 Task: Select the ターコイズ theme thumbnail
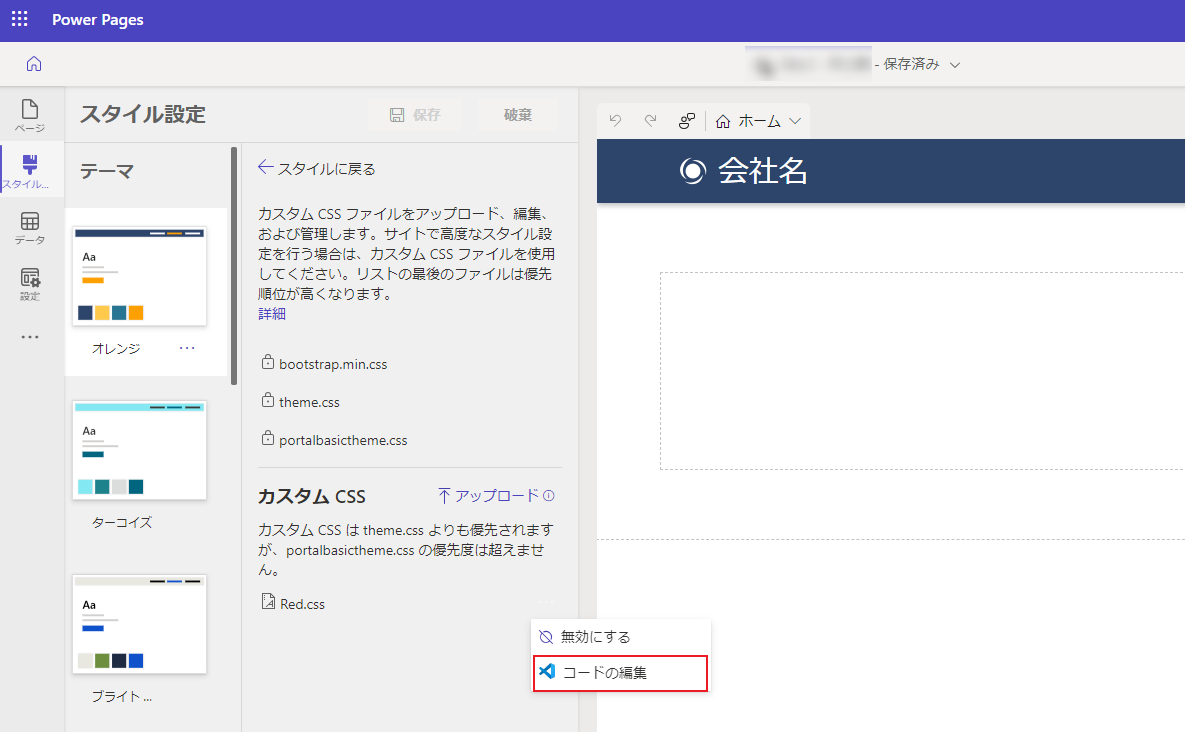(140, 450)
